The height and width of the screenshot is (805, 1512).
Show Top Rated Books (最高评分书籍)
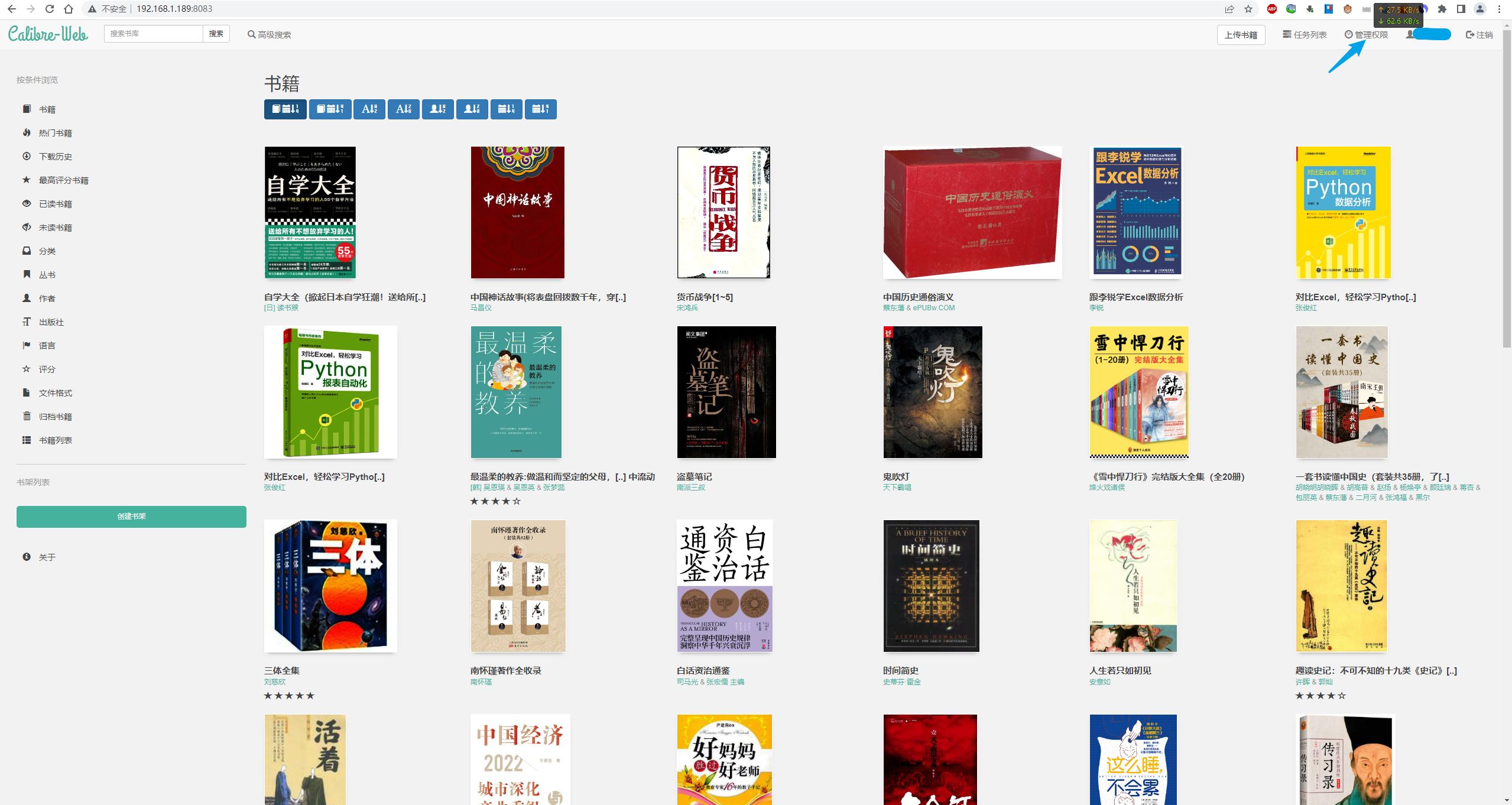(x=63, y=180)
